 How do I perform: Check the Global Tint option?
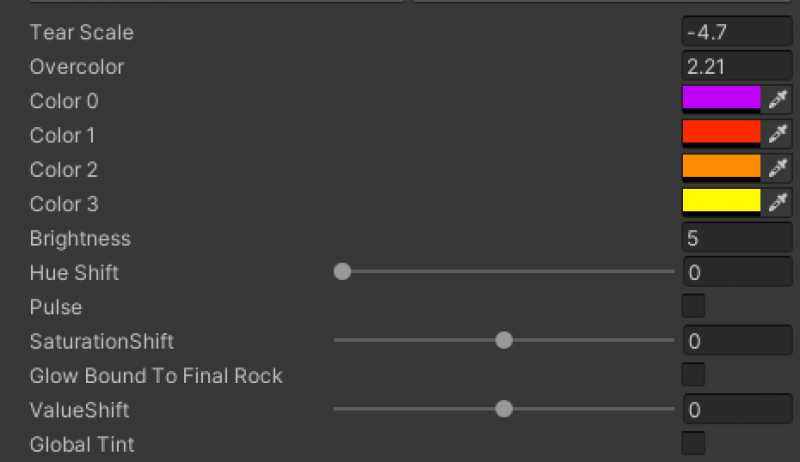(x=693, y=443)
